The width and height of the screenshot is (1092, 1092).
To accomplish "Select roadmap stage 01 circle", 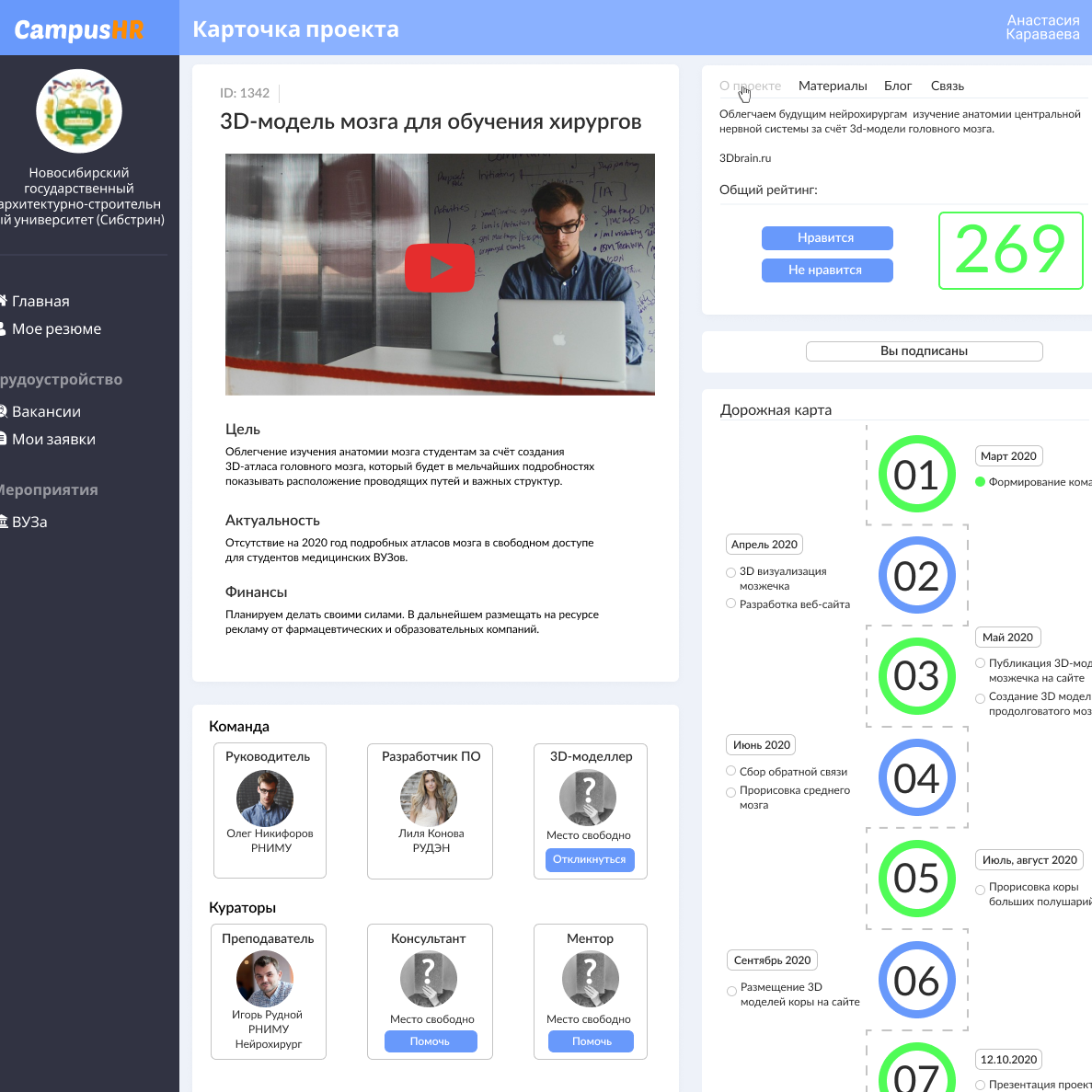I will click(x=916, y=475).
